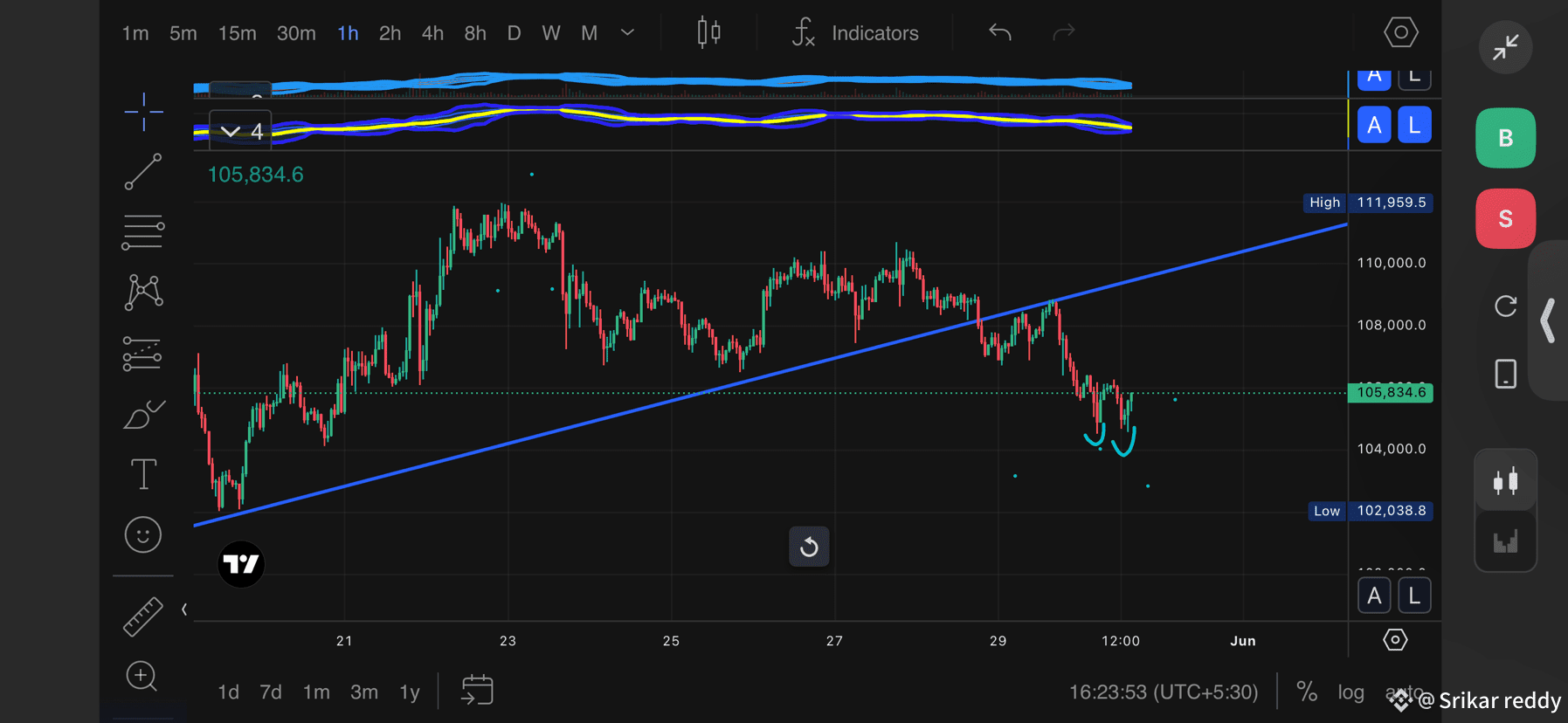Select the trend line drawing tool
1568x723 pixels.
143,172
